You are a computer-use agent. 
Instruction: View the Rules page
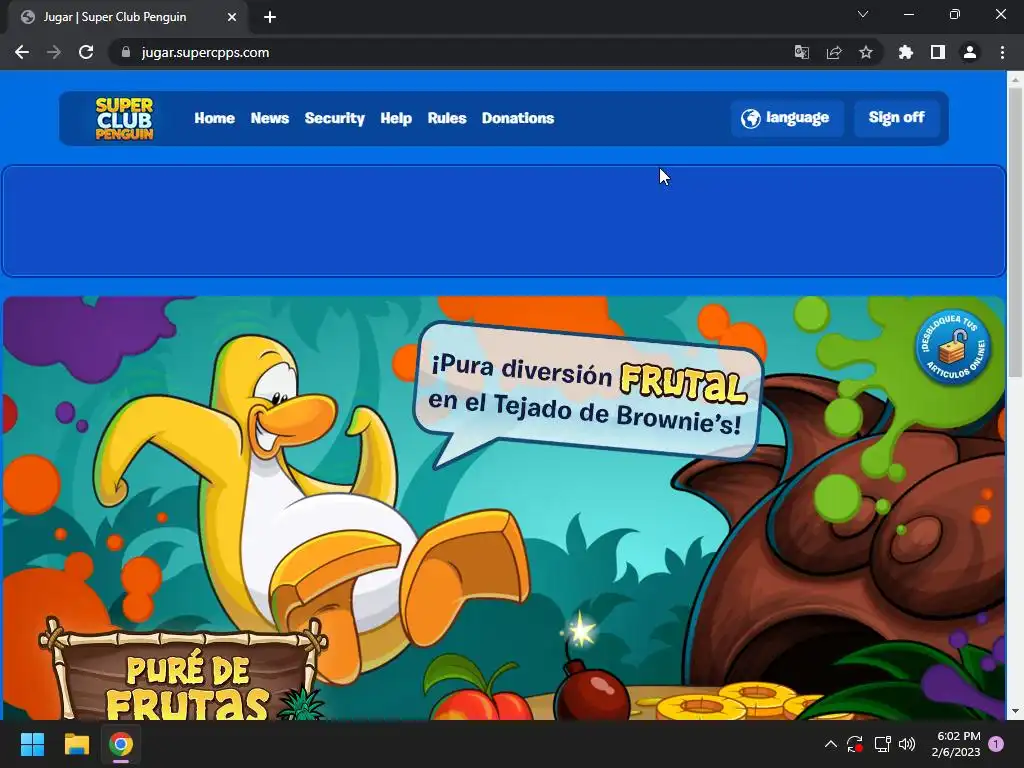[447, 118]
